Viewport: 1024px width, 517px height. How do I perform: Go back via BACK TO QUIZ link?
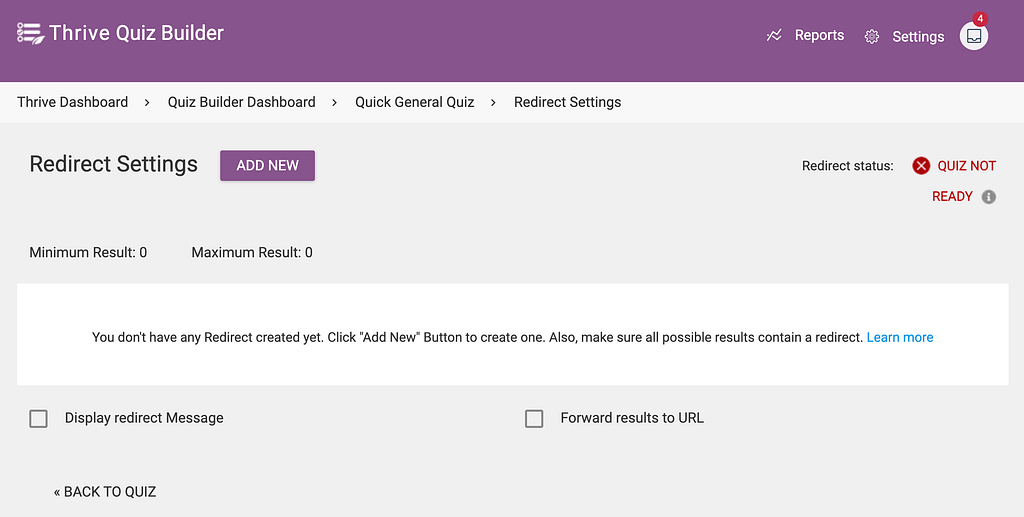[104, 492]
